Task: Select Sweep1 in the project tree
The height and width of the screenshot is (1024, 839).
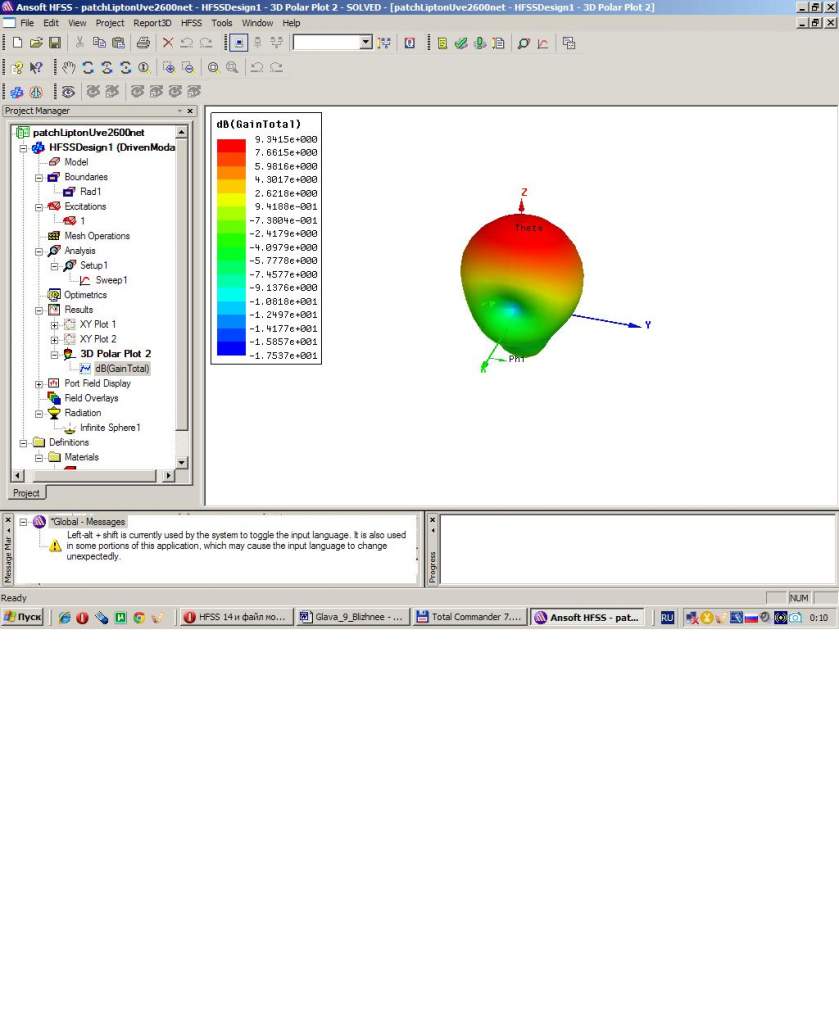Action: [111, 281]
